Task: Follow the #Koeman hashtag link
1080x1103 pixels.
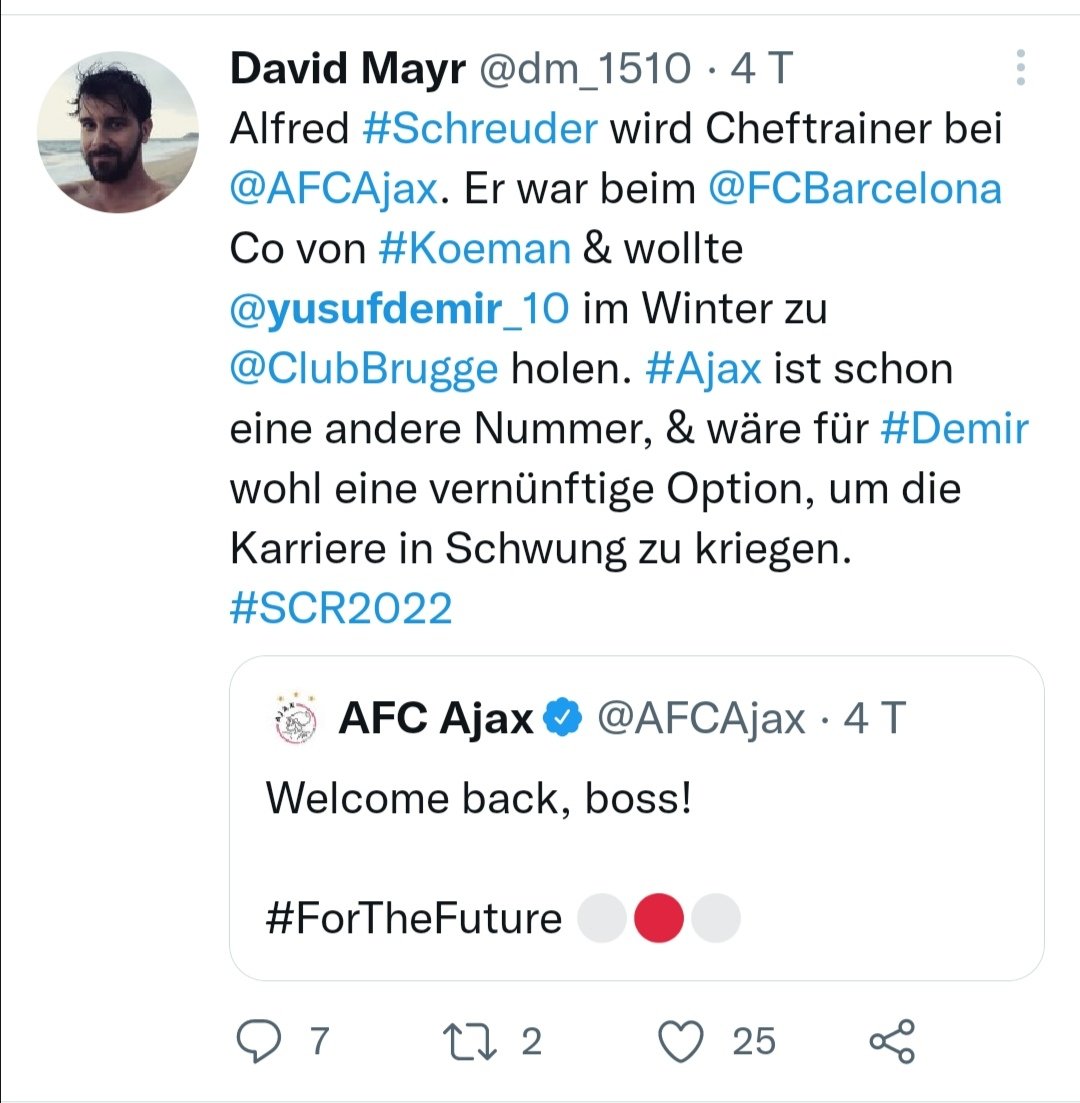Action: pos(474,249)
